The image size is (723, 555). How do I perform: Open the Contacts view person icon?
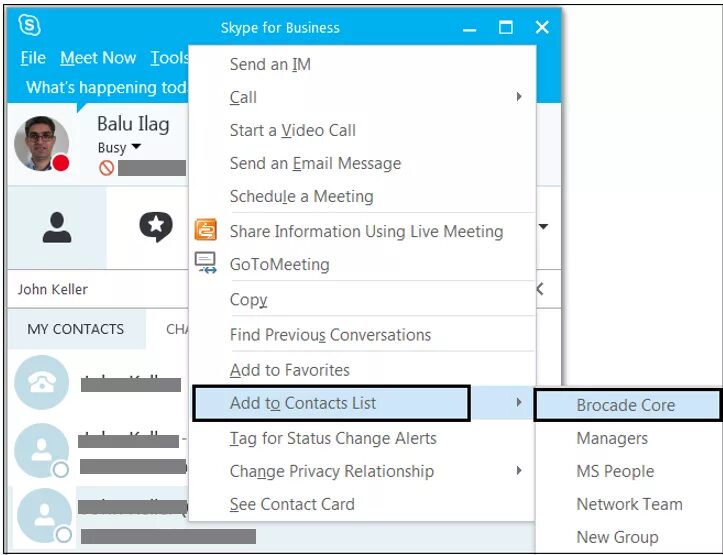57,228
